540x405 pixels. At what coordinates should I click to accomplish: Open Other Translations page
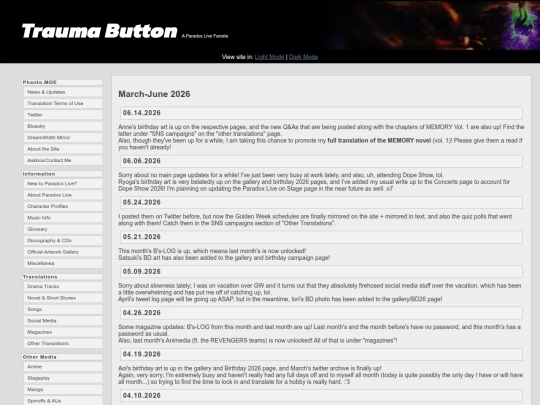pyautogui.click(x=63, y=343)
